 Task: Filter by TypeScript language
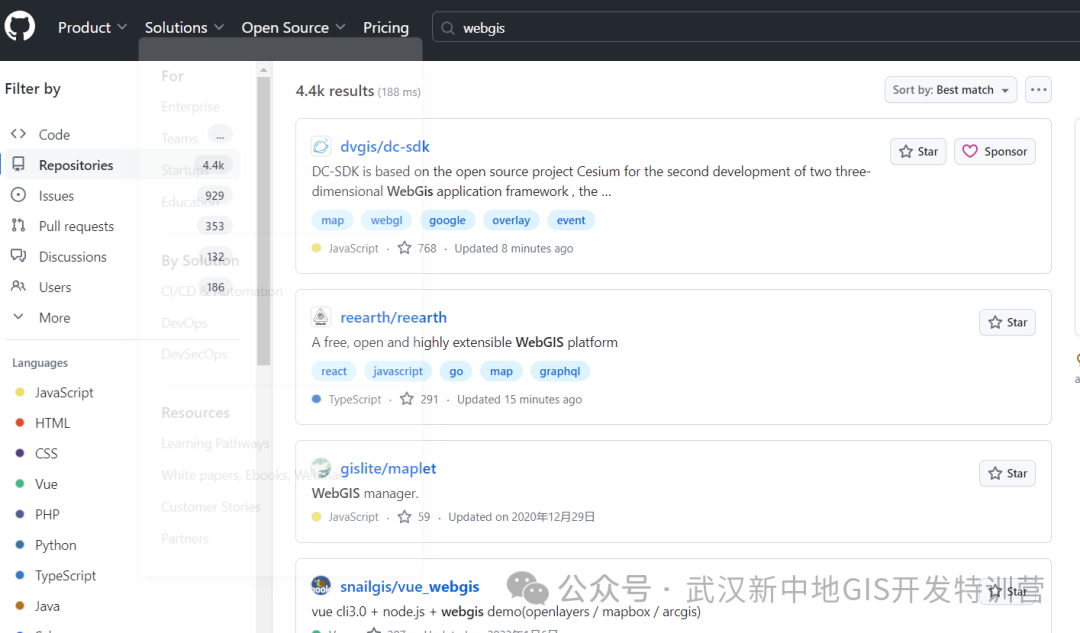(x=65, y=575)
